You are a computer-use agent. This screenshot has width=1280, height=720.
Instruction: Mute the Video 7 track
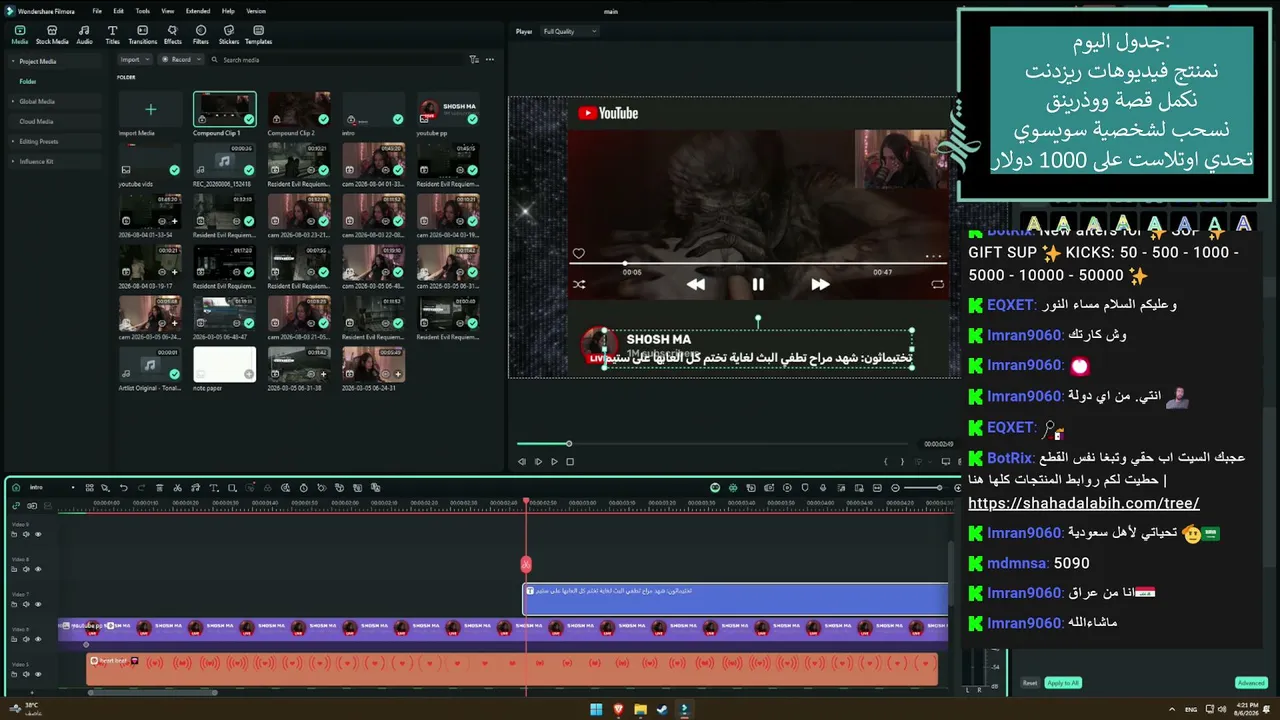26,604
